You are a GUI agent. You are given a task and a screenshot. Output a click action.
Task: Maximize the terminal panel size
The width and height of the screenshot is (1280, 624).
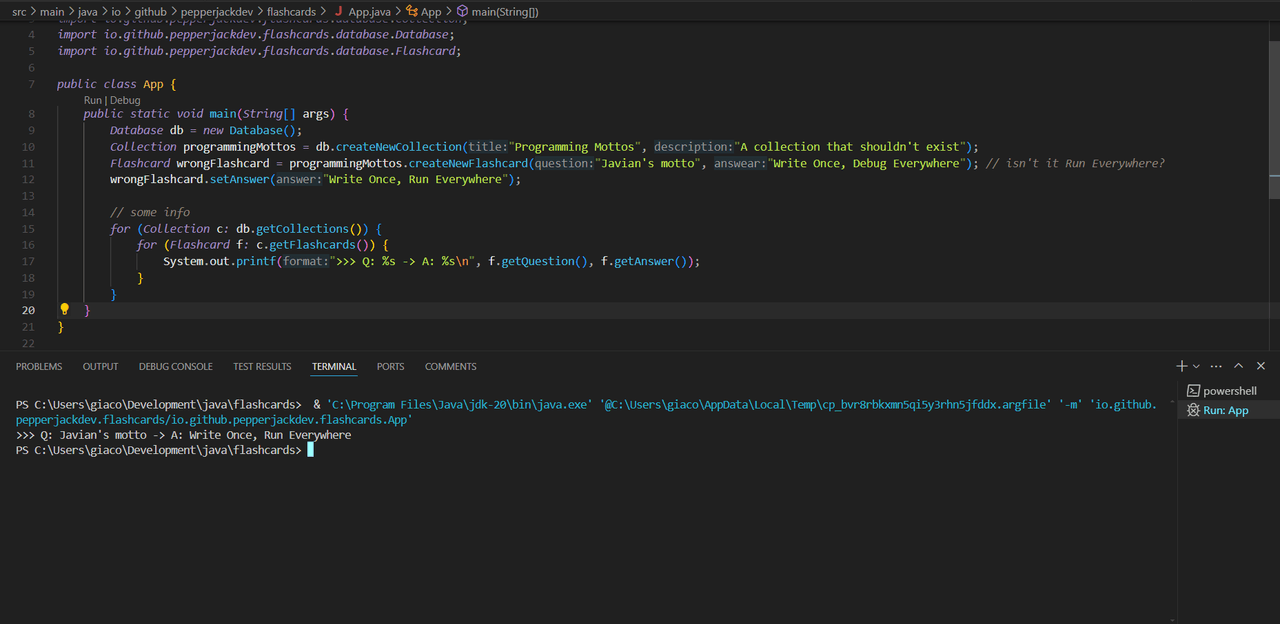(x=1239, y=366)
